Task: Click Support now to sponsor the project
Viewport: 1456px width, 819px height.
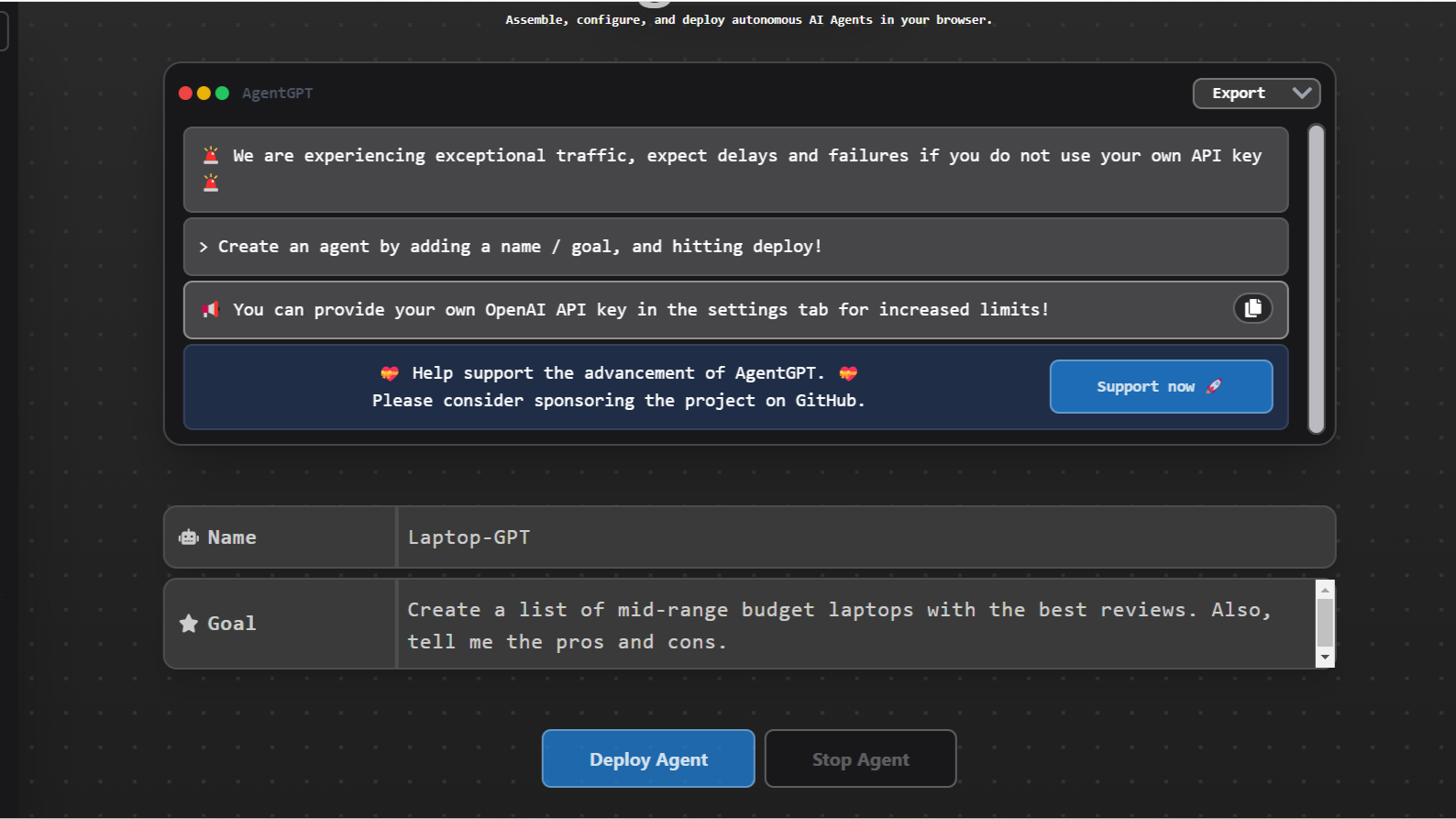Action: coord(1160,386)
